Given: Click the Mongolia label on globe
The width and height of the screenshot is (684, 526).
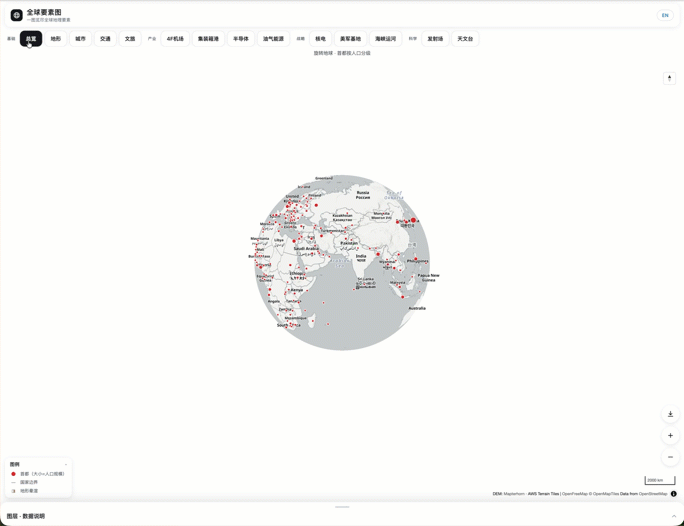Looking at the screenshot, I should [381, 215].
